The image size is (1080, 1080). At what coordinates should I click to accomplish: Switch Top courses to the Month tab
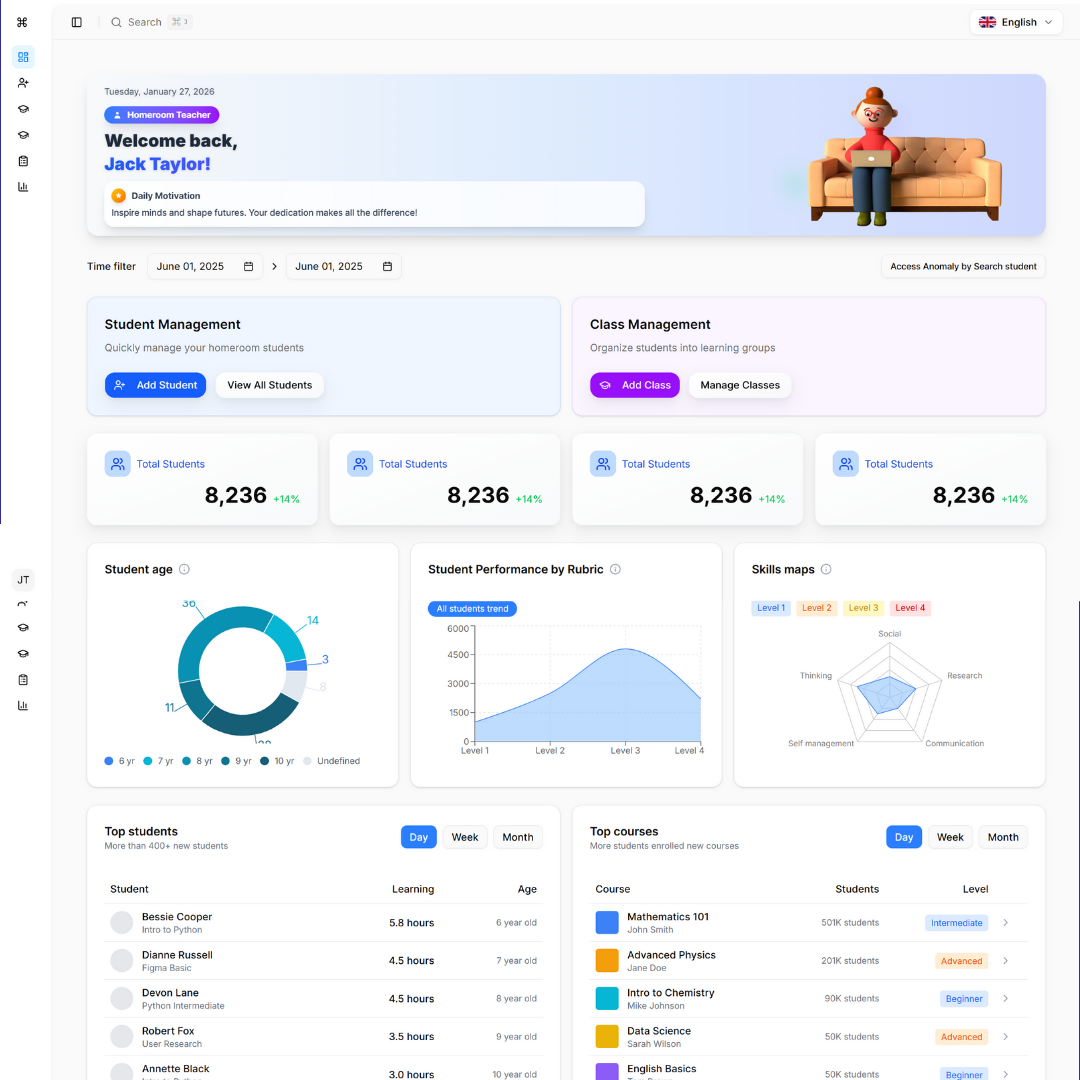(x=1002, y=837)
